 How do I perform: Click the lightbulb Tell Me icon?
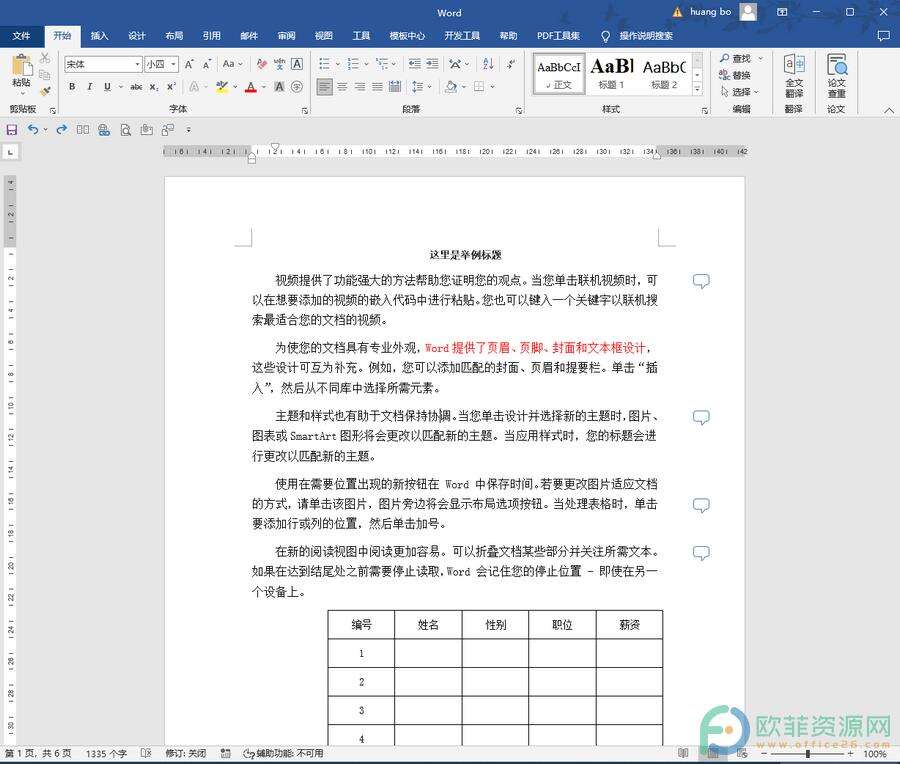click(x=605, y=36)
